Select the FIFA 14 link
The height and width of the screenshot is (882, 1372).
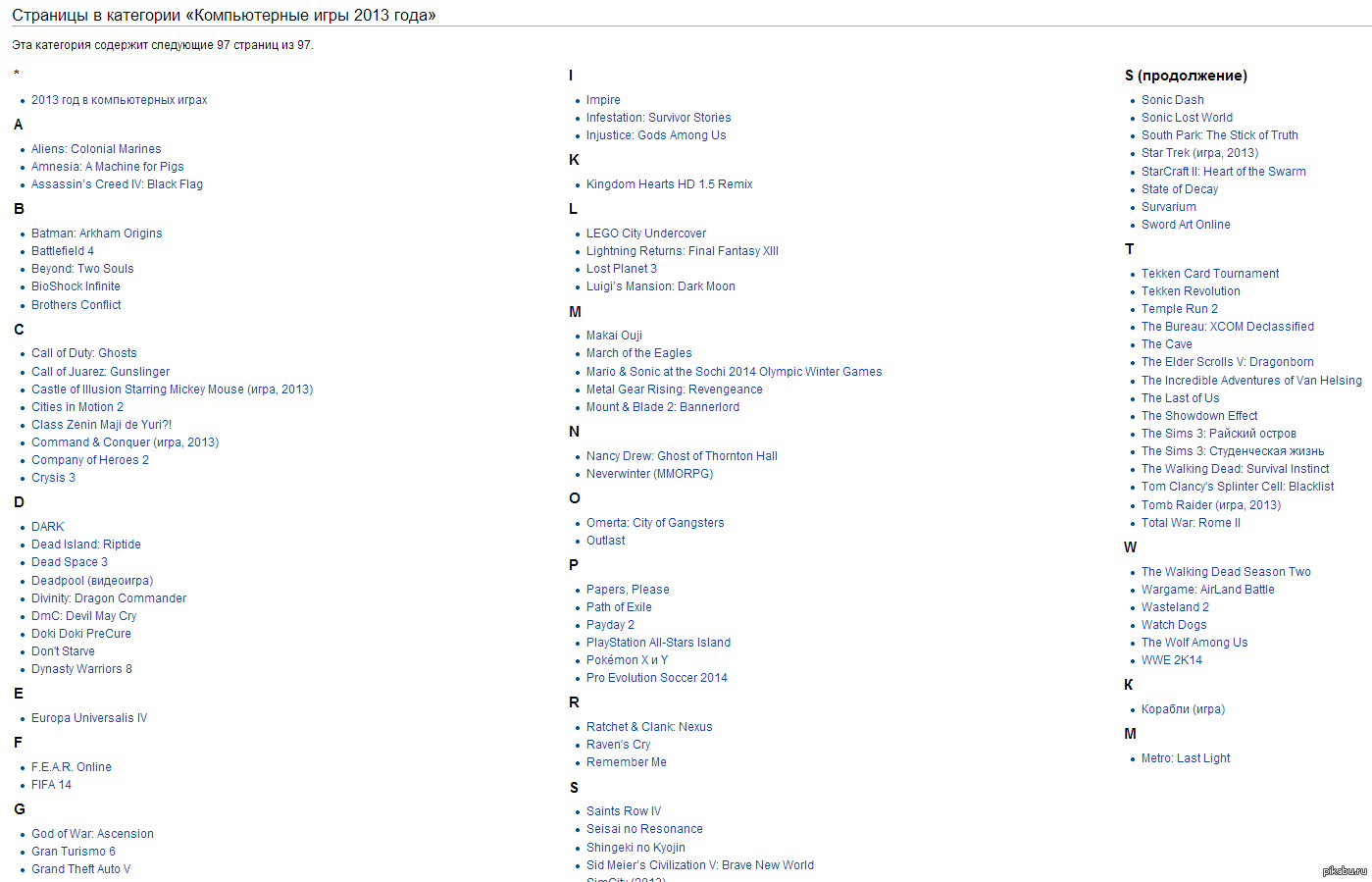click(51, 785)
